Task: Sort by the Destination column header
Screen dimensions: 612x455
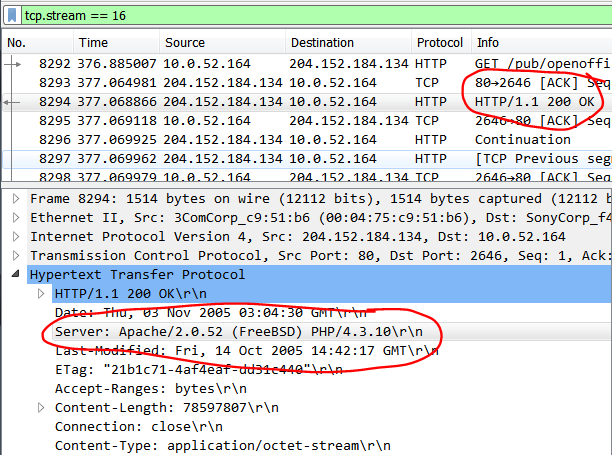Action: (349, 43)
